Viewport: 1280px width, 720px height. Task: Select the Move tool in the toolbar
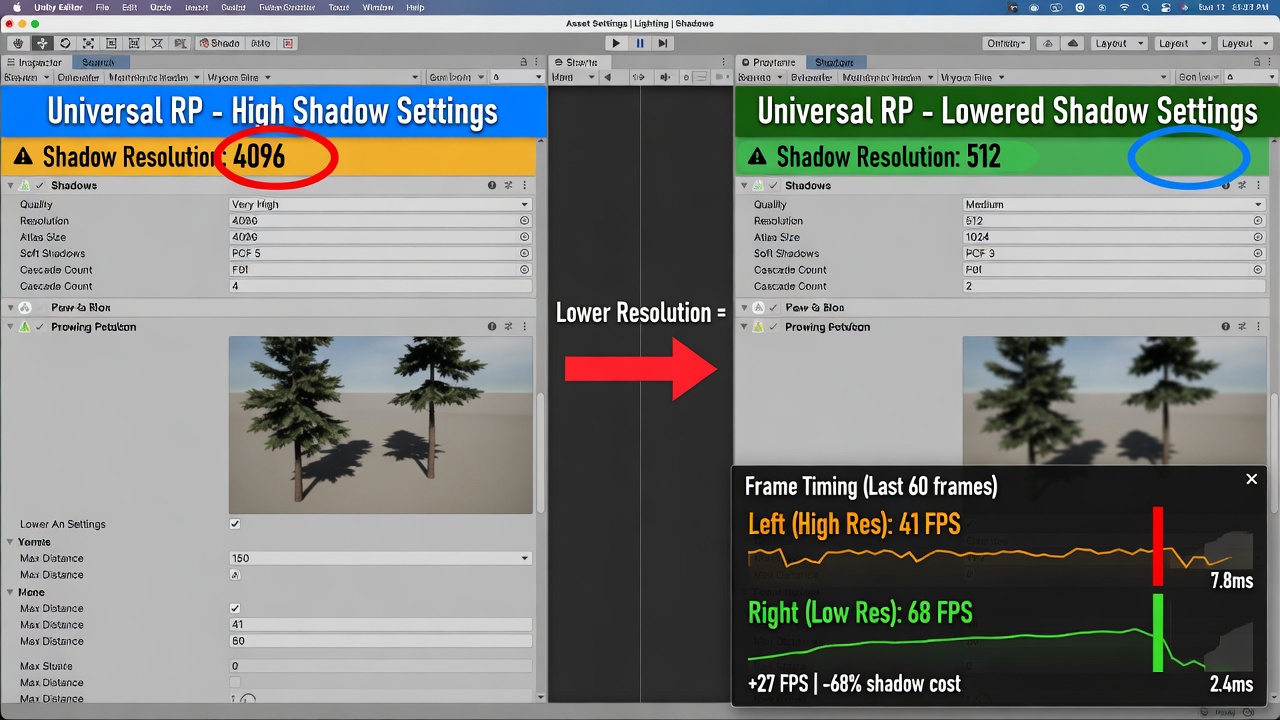tap(42, 43)
